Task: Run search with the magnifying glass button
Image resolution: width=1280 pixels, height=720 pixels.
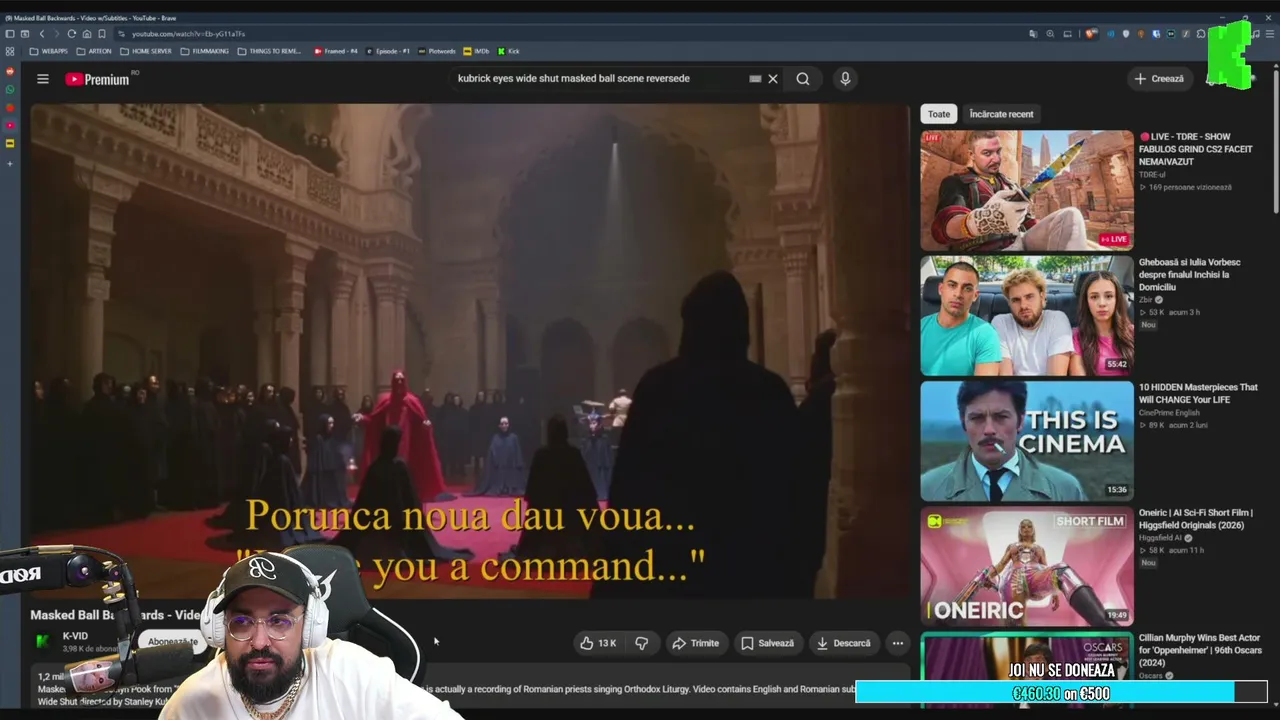Action: (803, 79)
